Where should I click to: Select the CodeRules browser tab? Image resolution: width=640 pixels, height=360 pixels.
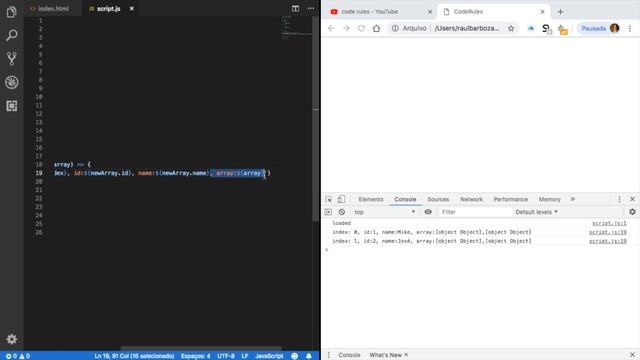468,12
